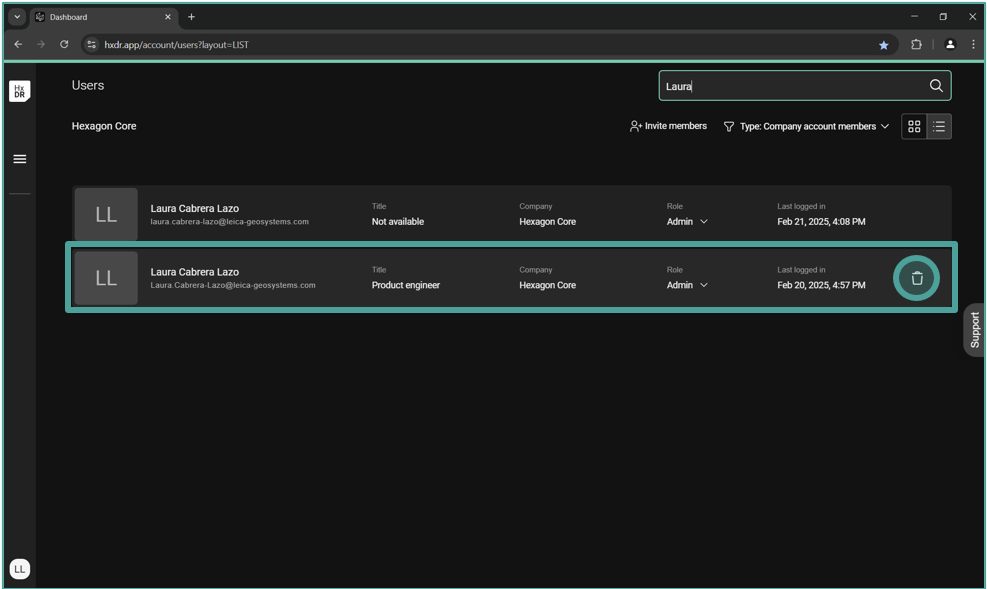Select the Dashboard browser tab
Image resolution: width=987 pixels, height=589 pixels.
100,17
